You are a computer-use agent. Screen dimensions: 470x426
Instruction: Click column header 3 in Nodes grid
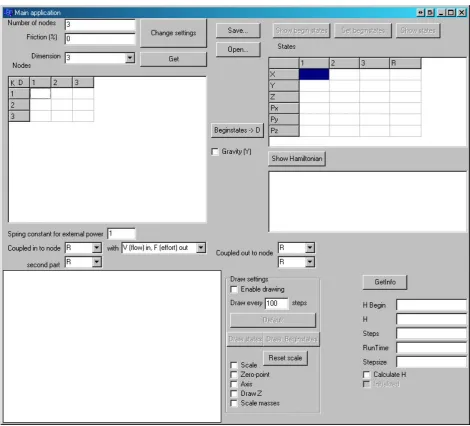pos(83,83)
